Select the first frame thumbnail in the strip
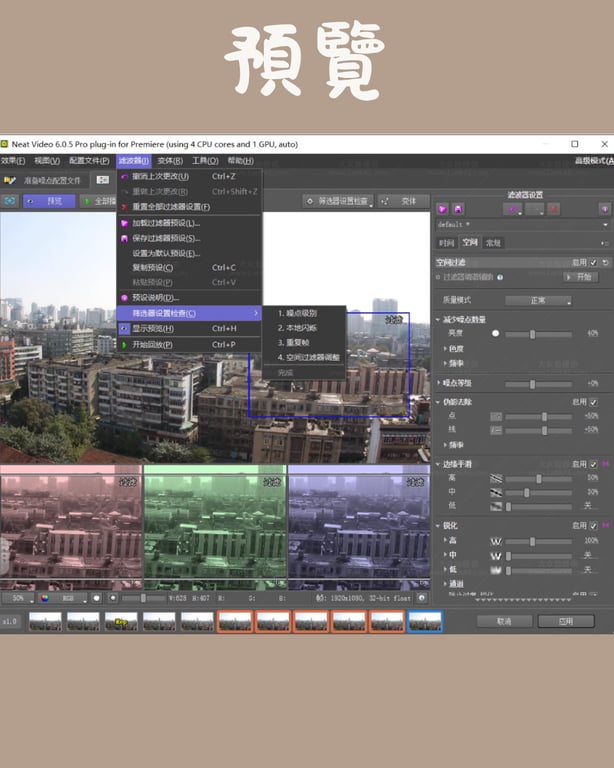Viewport: 614px width, 768px height. (x=46, y=621)
